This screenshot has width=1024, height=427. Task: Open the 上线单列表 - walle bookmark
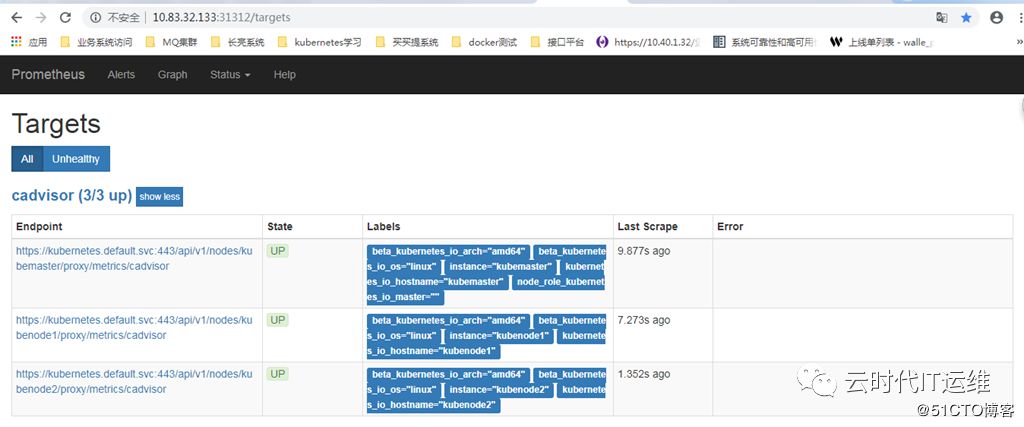(882, 42)
